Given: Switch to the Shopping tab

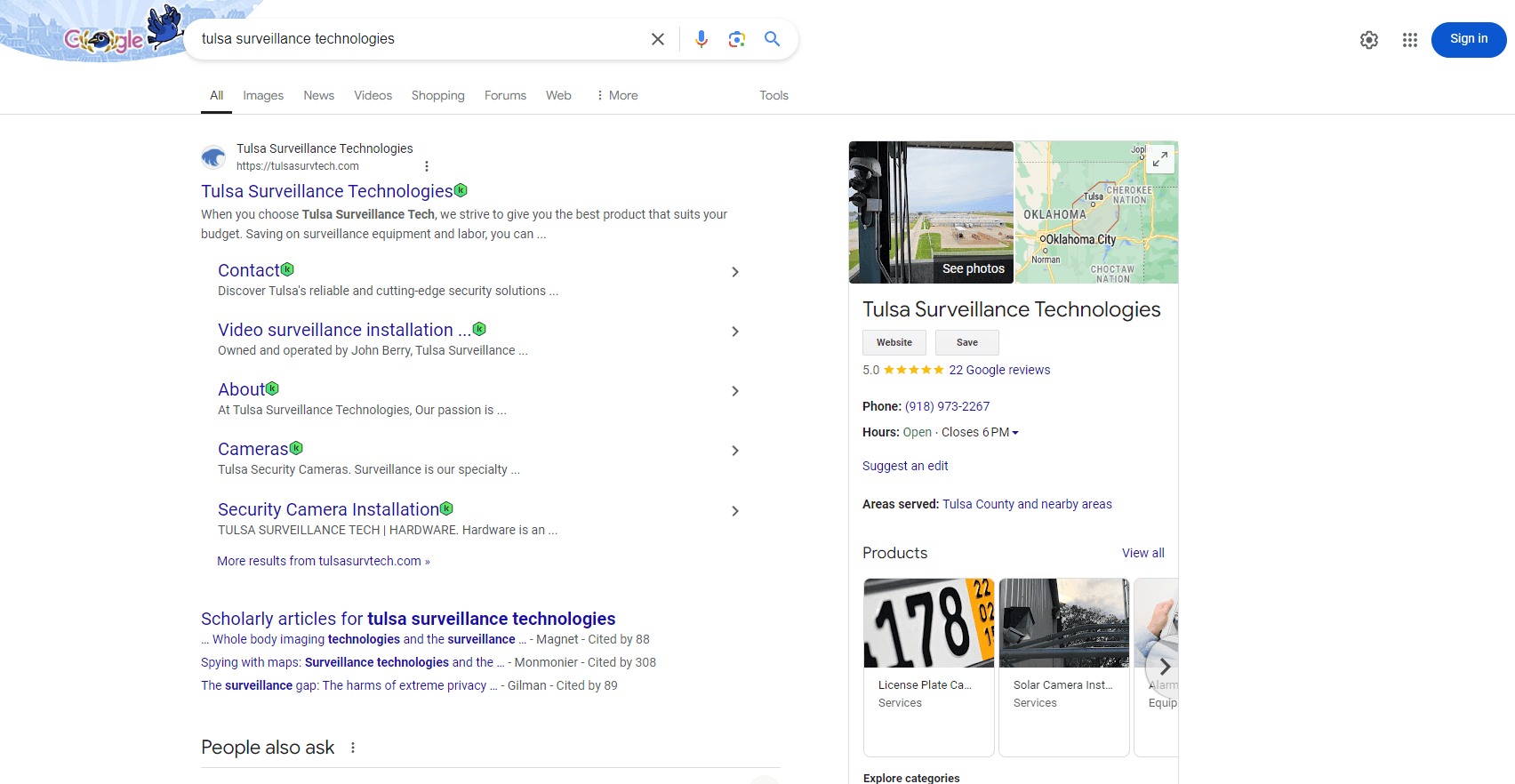Looking at the screenshot, I should pos(437,95).
